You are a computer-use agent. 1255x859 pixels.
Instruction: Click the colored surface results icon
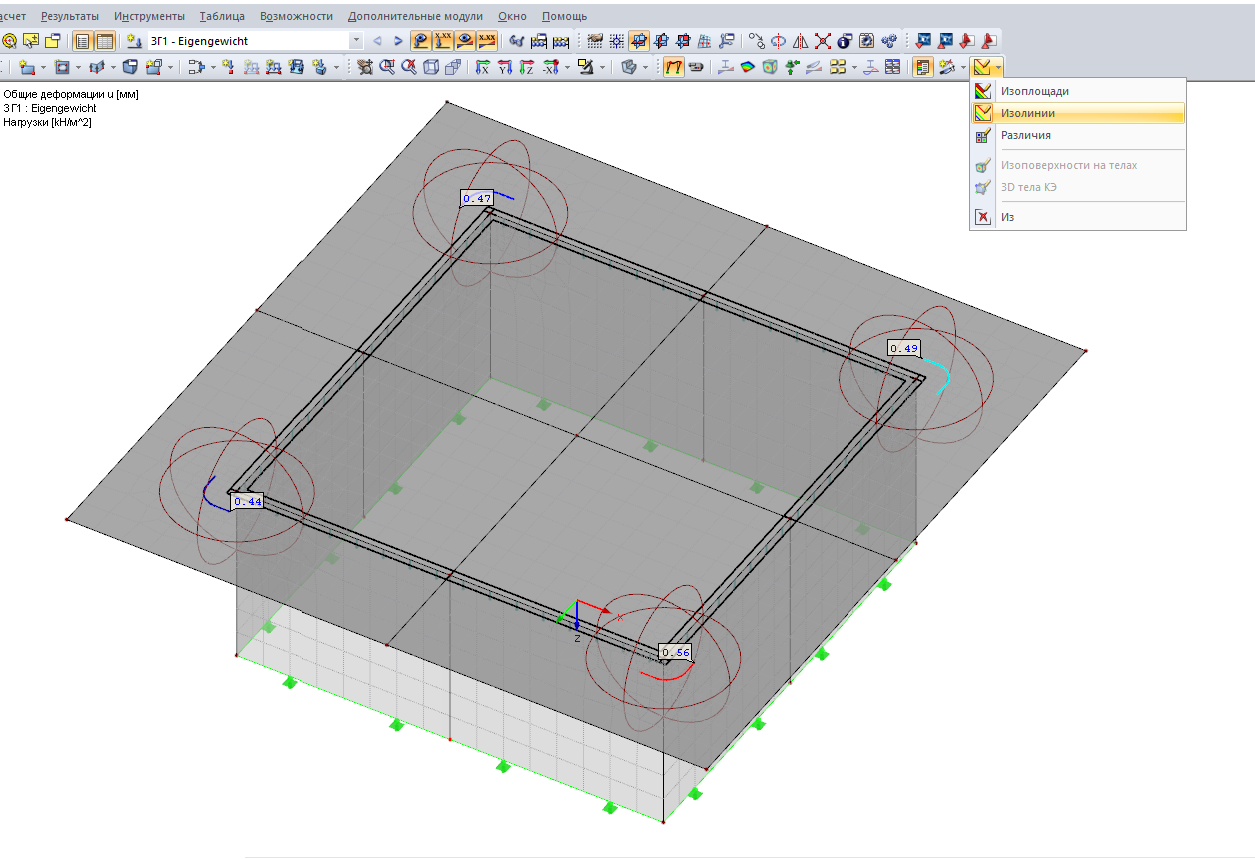click(x=747, y=67)
